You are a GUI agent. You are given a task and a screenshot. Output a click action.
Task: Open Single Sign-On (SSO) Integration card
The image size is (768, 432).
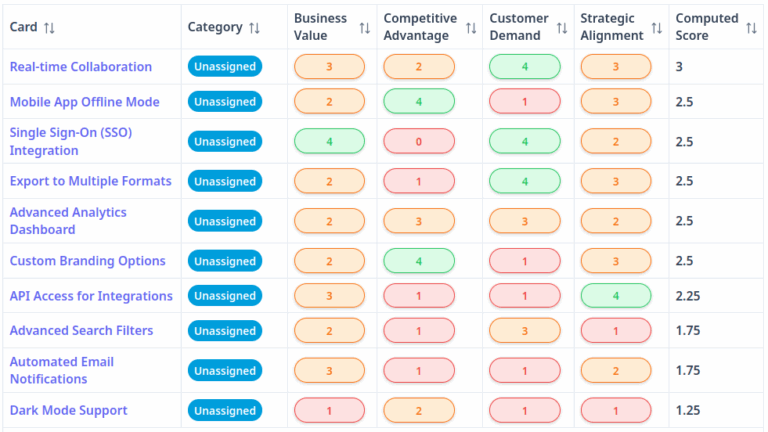[x=71, y=141]
